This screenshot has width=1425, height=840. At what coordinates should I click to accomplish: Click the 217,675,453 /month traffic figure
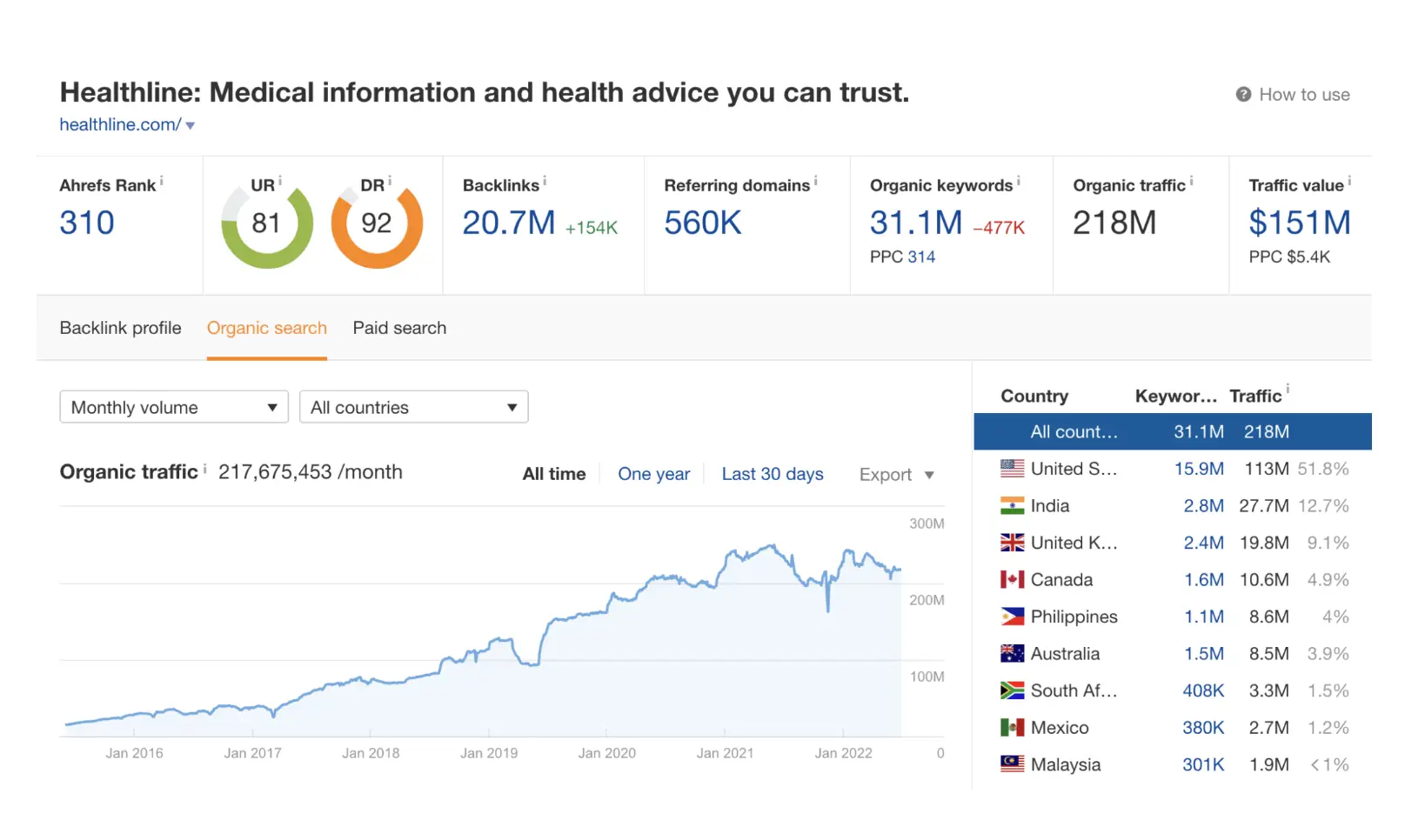(x=311, y=472)
